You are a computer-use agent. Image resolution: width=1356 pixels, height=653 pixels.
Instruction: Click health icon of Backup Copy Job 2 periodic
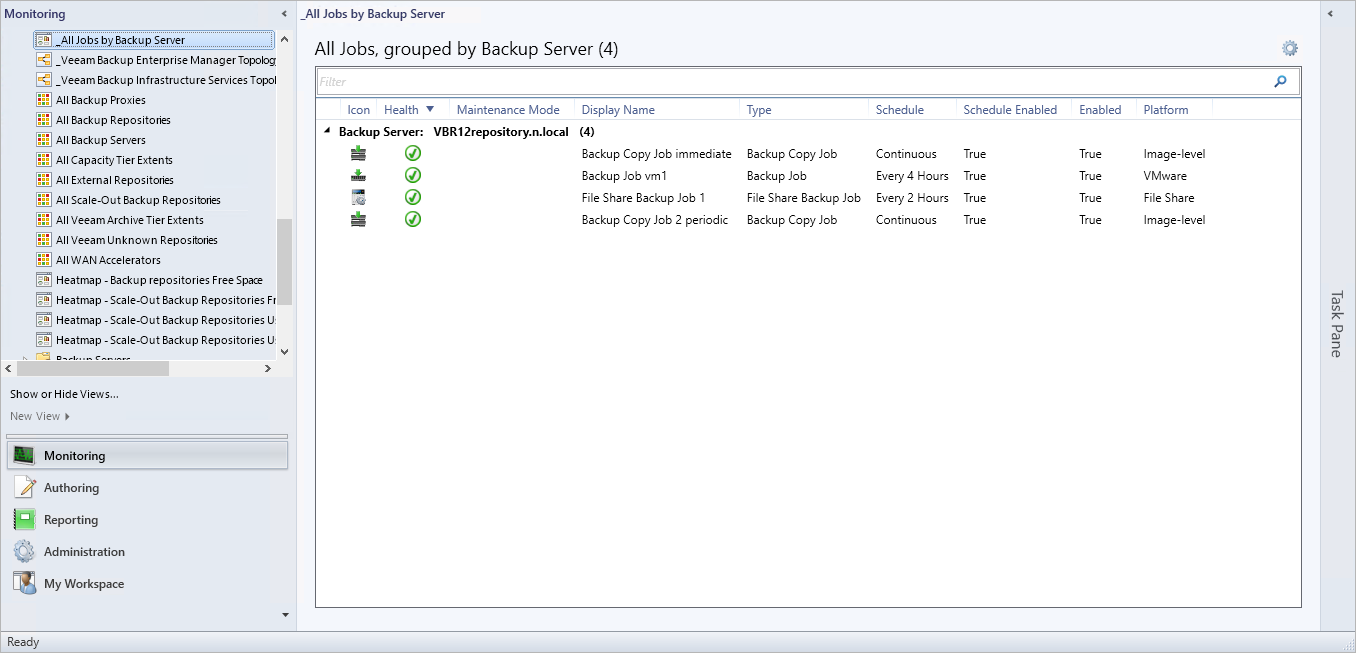[413, 220]
